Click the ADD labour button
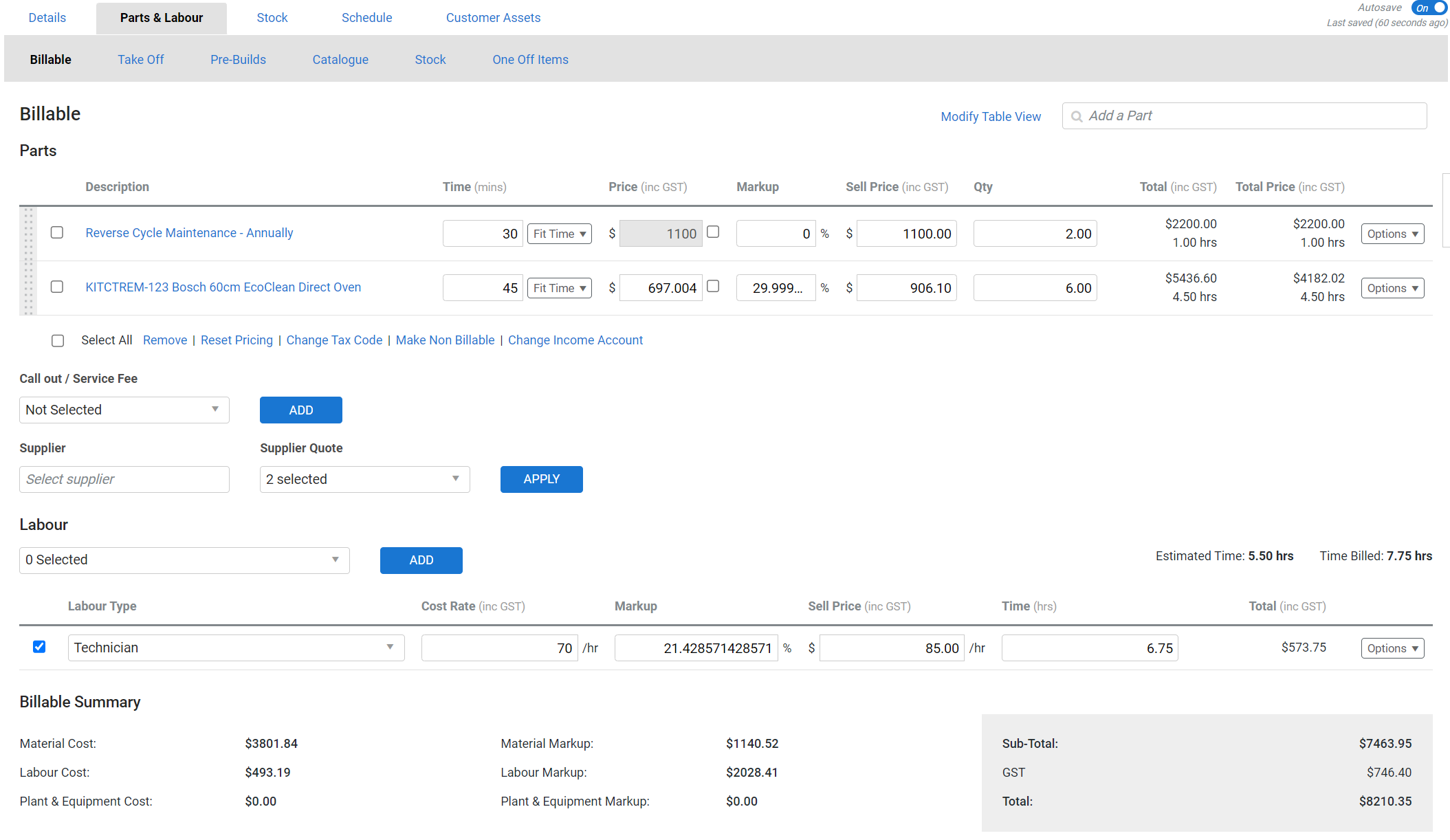Image resolution: width=1450 pixels, height=840 pixels. pyautogui.click(x=421, y=560)
